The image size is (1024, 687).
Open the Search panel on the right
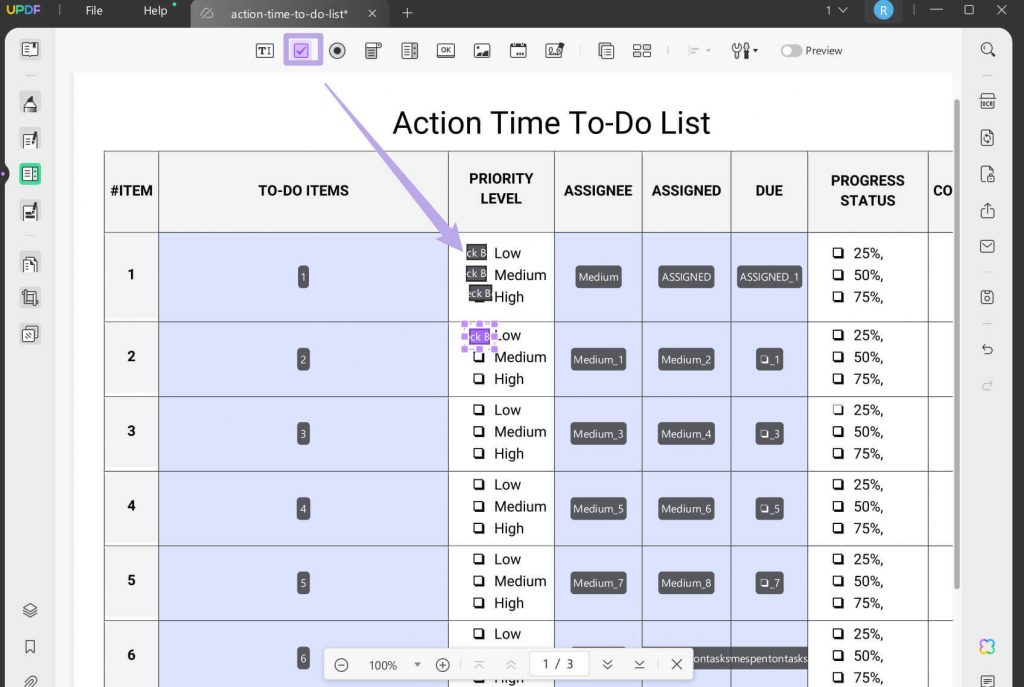988,49
